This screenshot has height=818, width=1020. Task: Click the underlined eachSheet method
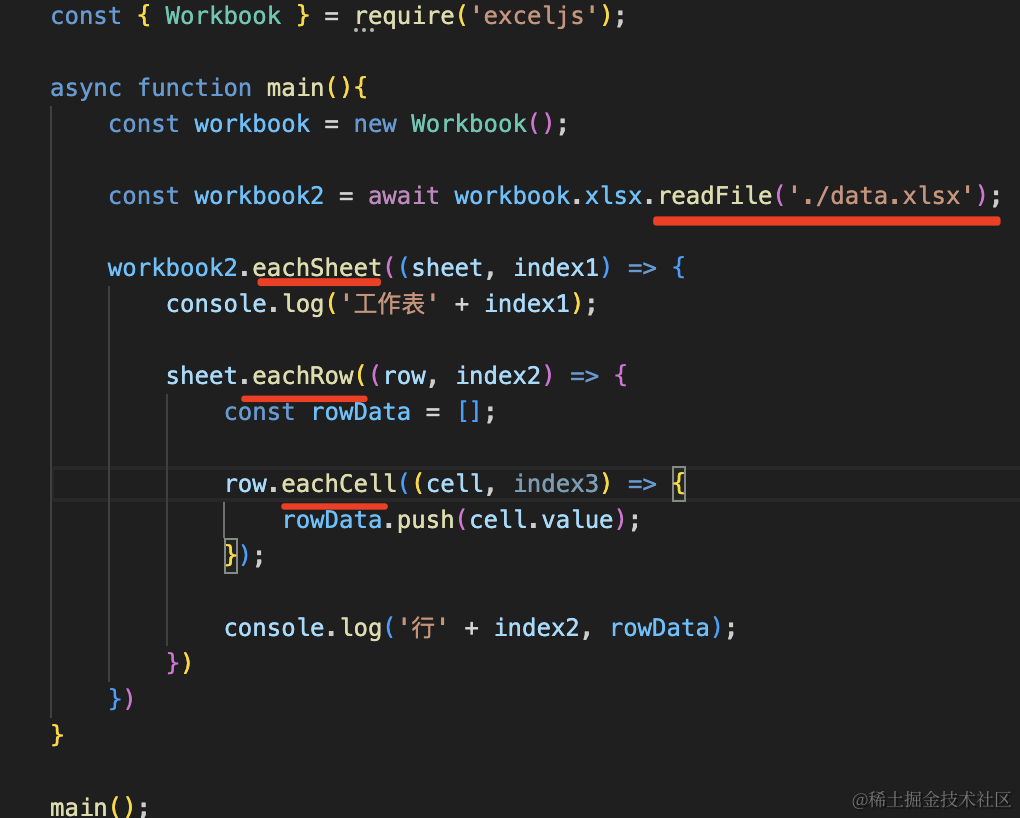point(317,268)
